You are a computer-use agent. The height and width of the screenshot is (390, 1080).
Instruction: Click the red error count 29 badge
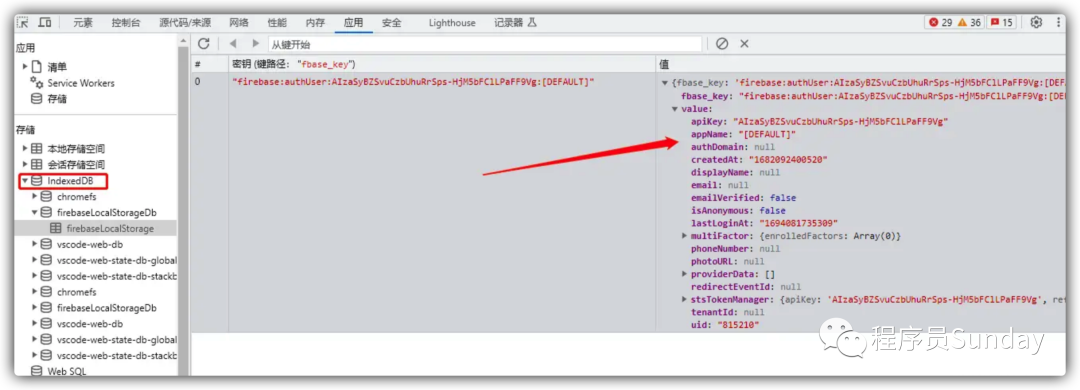pyautogui.click(x=940, y=23)
